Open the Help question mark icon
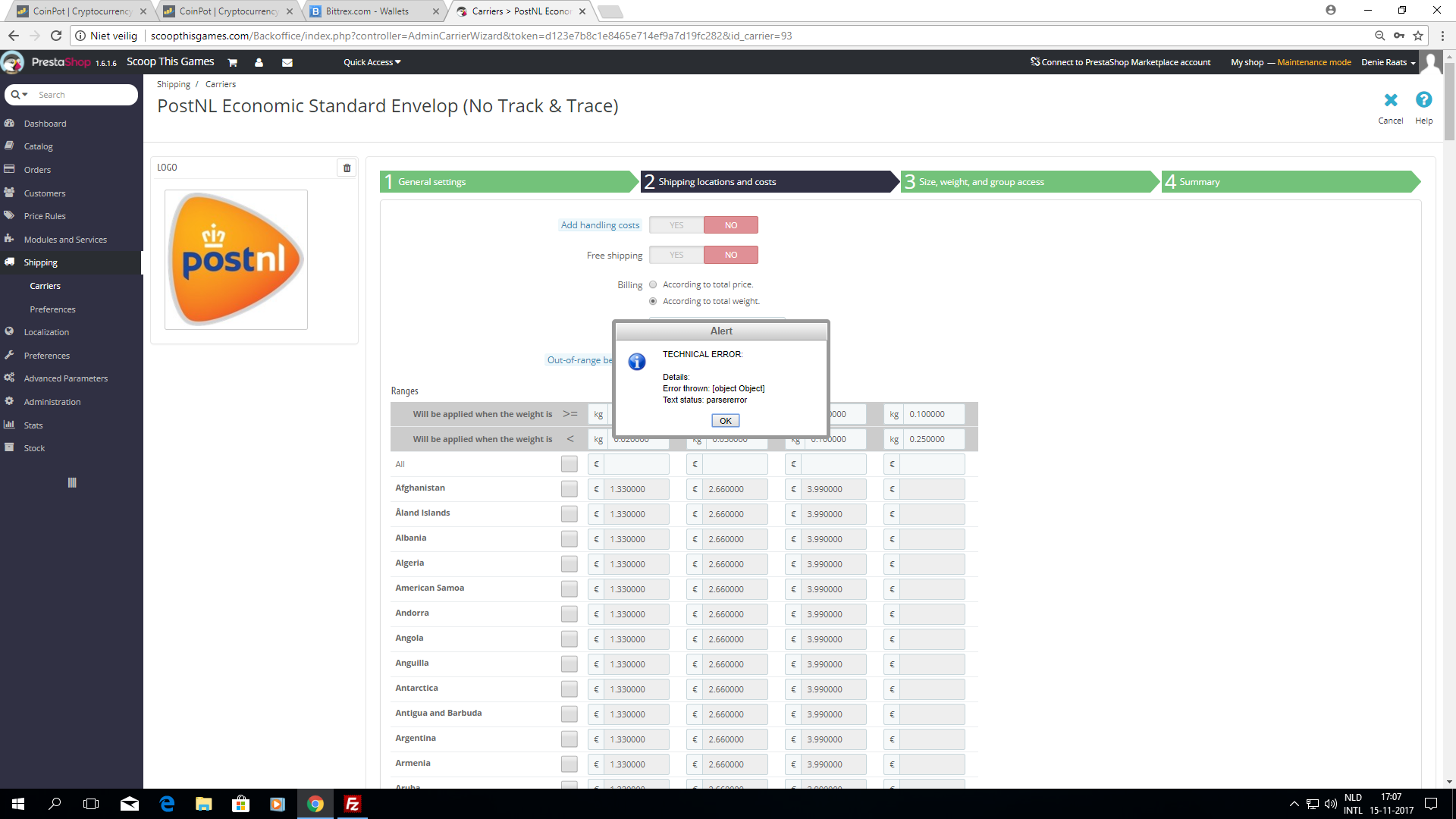The width and height of the screenshot is (1456, 819). click(1423, 100)
